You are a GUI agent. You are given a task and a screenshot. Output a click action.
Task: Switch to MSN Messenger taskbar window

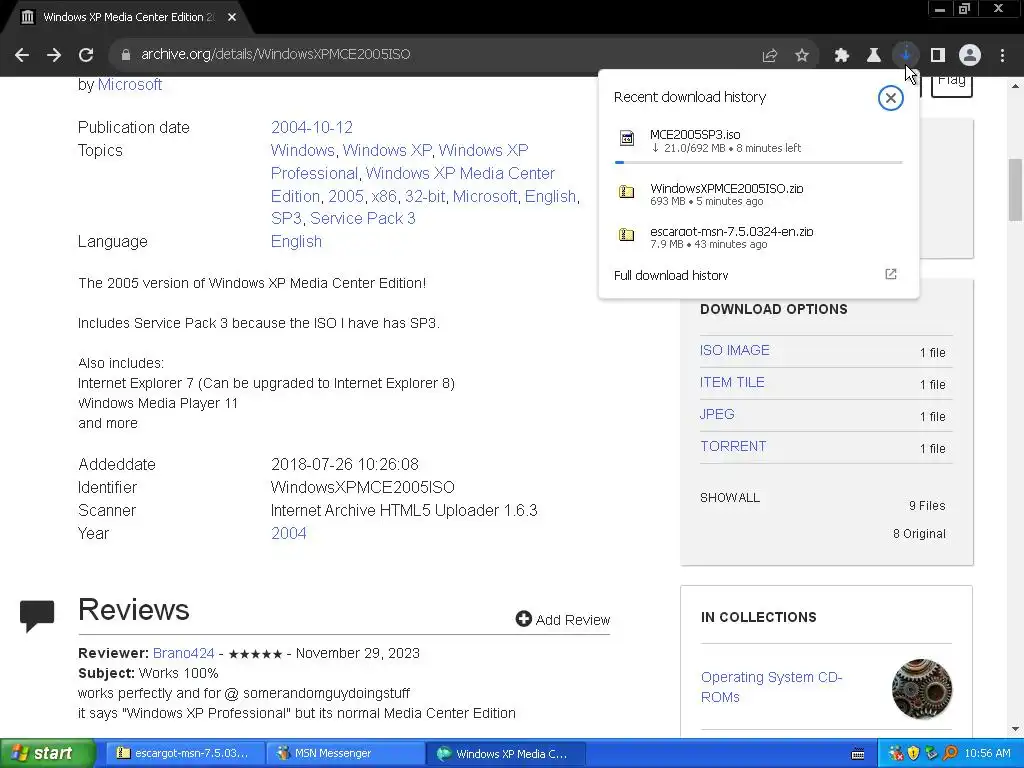346,754
